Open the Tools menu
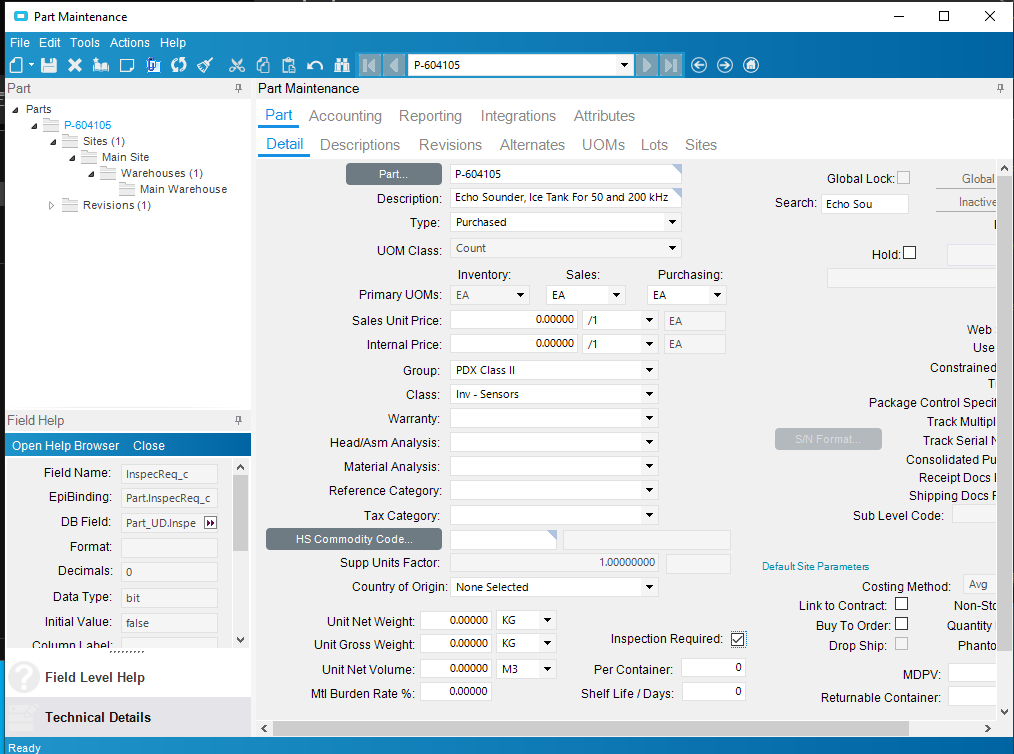 click(x=85, y=43)
